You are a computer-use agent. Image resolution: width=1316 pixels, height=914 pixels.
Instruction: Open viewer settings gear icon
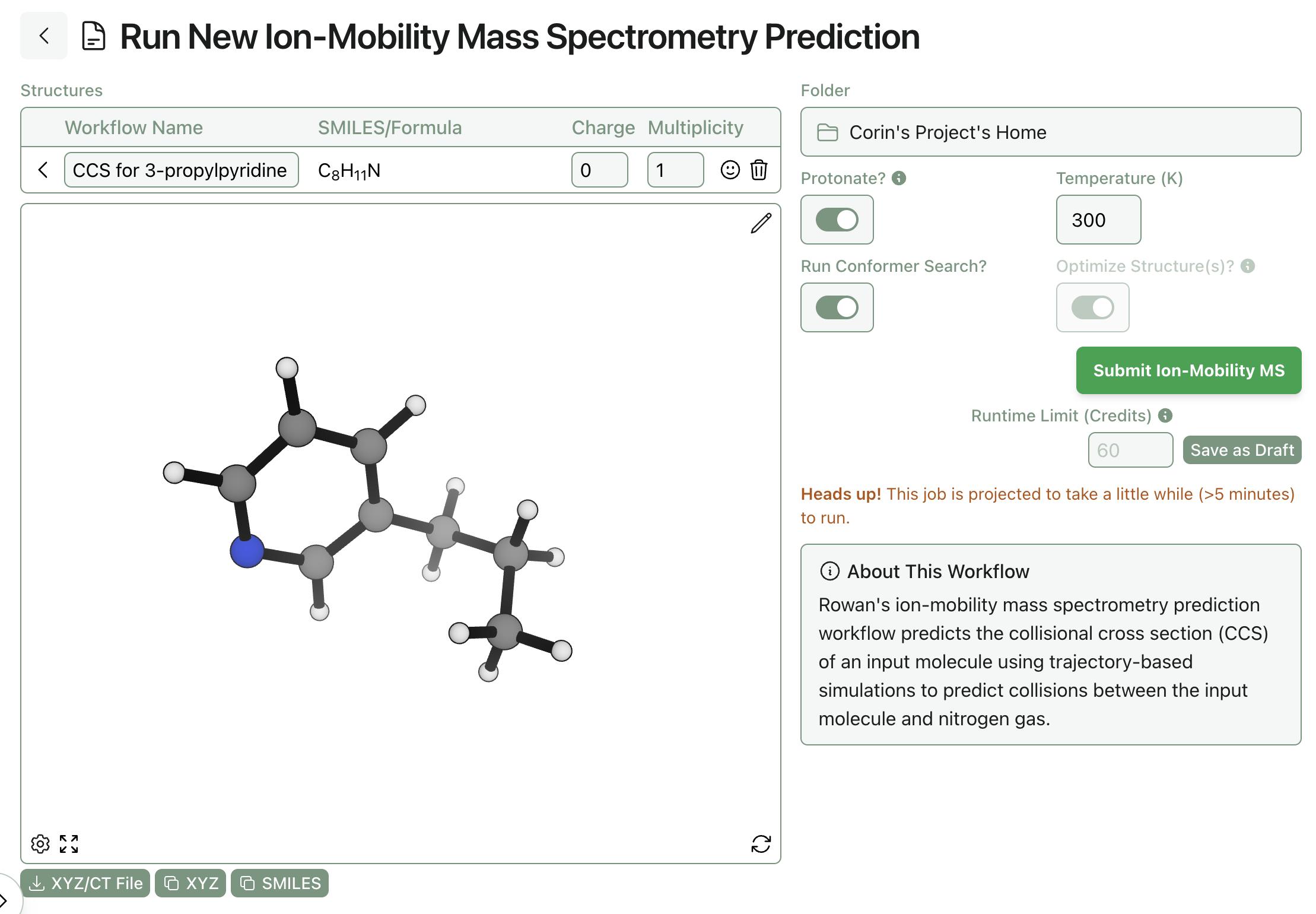pyautogui.click(x=40, y=843)
